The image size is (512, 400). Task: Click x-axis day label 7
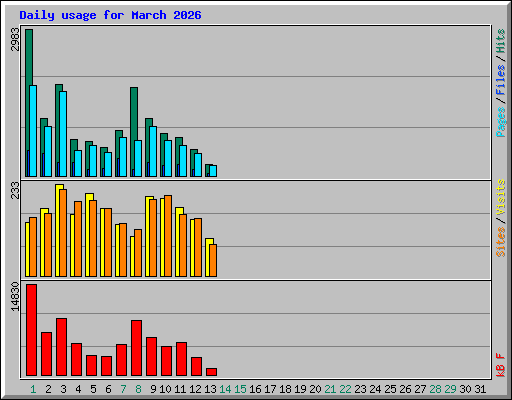click(123, 389)
